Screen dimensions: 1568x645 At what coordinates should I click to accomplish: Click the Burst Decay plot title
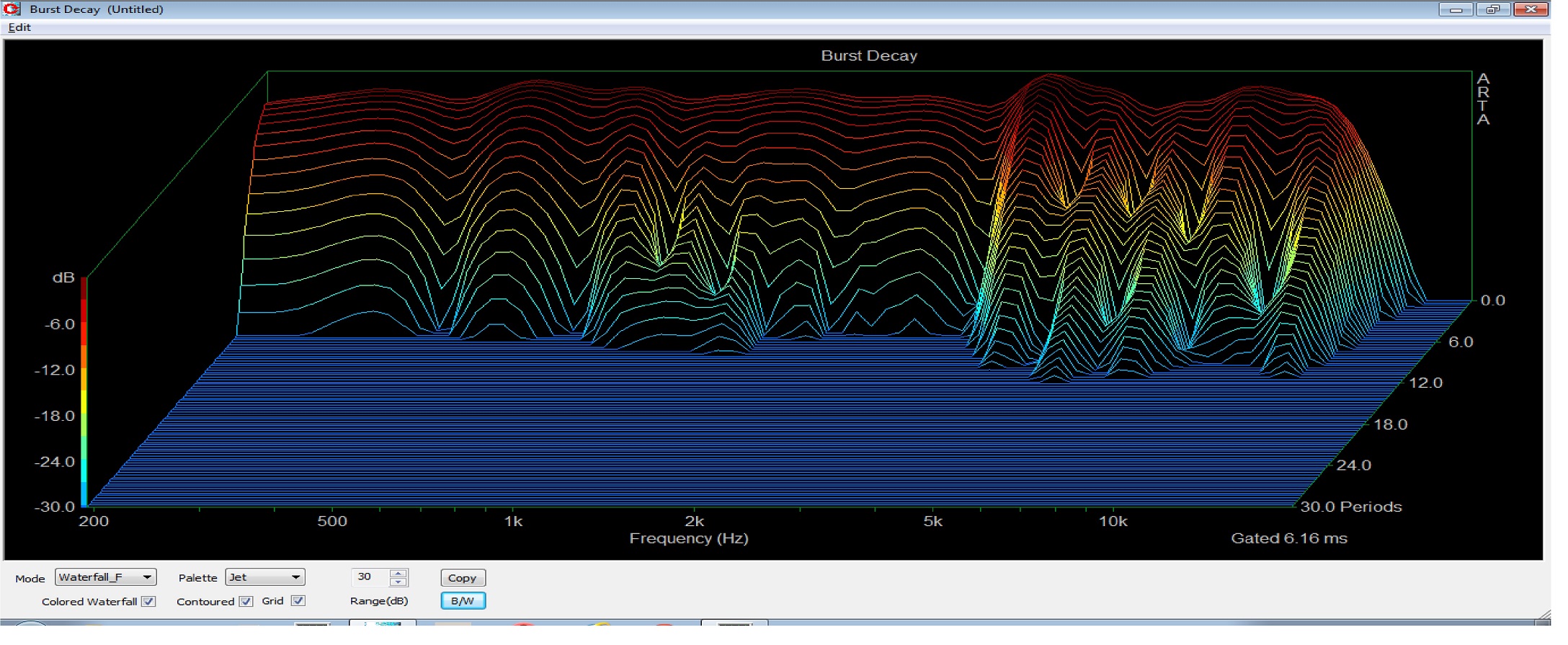click(x=869, y=55)
